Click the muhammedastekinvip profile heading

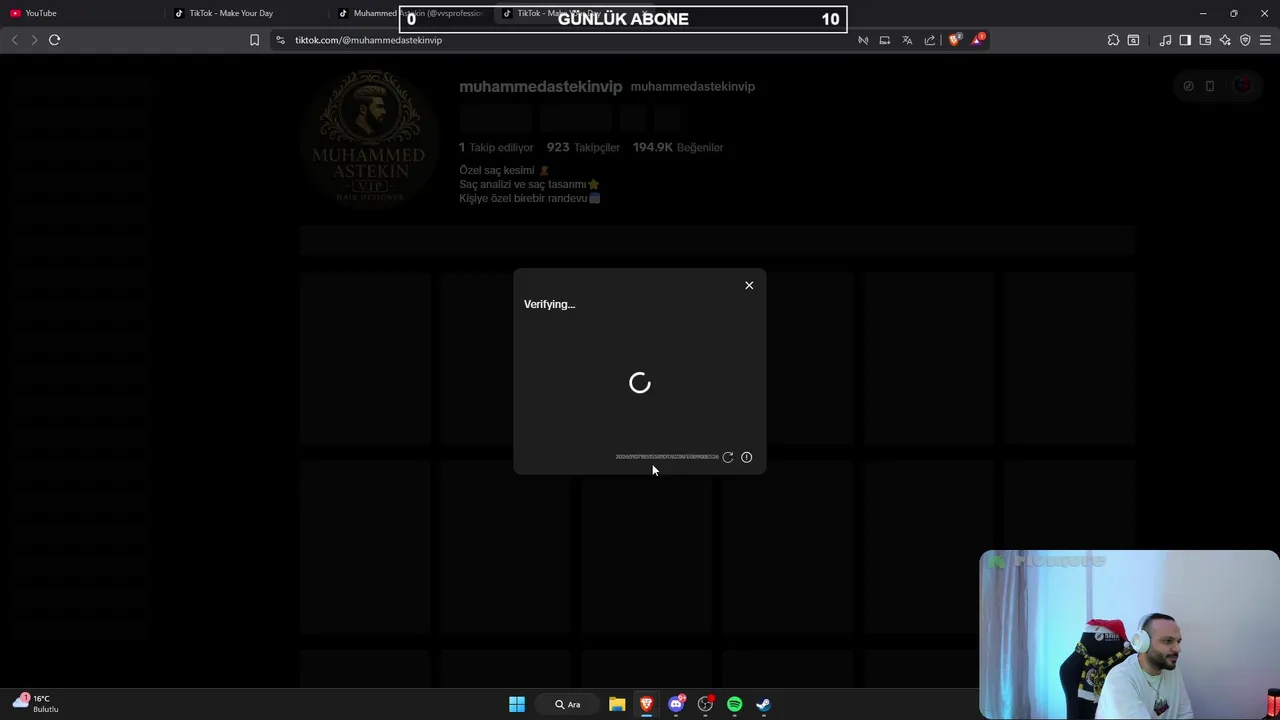pos(541,87)
